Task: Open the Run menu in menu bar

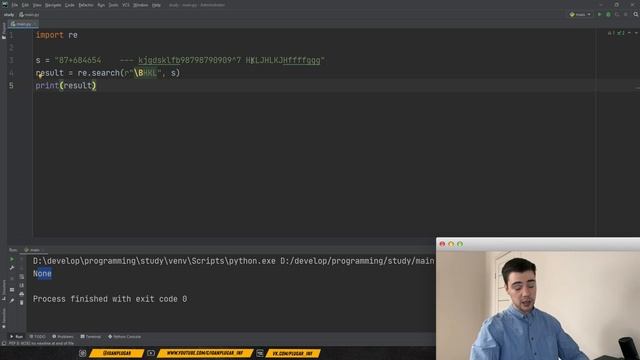Action: pyautogui.click(x=101, y=5)
